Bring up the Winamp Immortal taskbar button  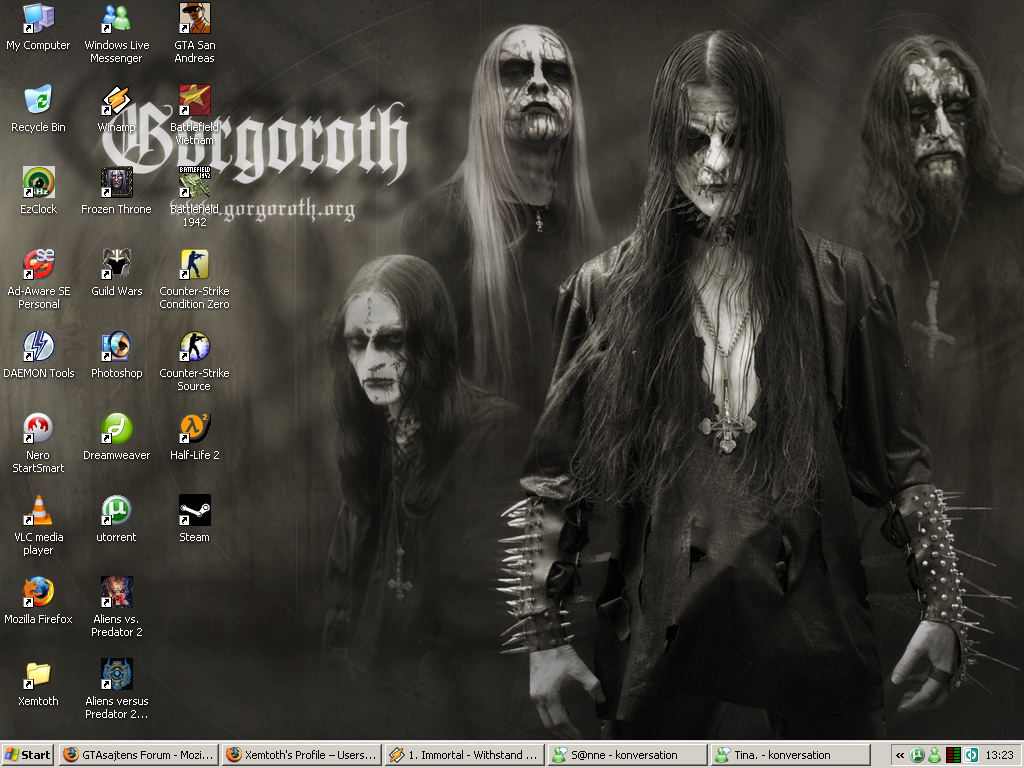[465, 755]
